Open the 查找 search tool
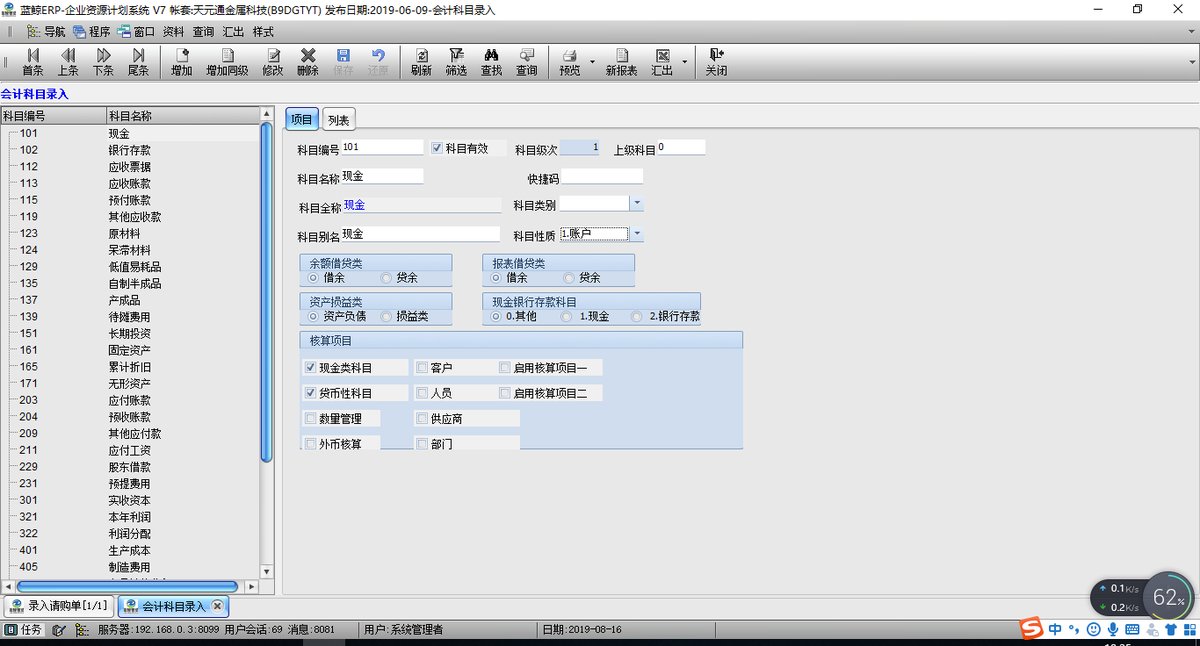1200x646 pixels. (491, 62)
